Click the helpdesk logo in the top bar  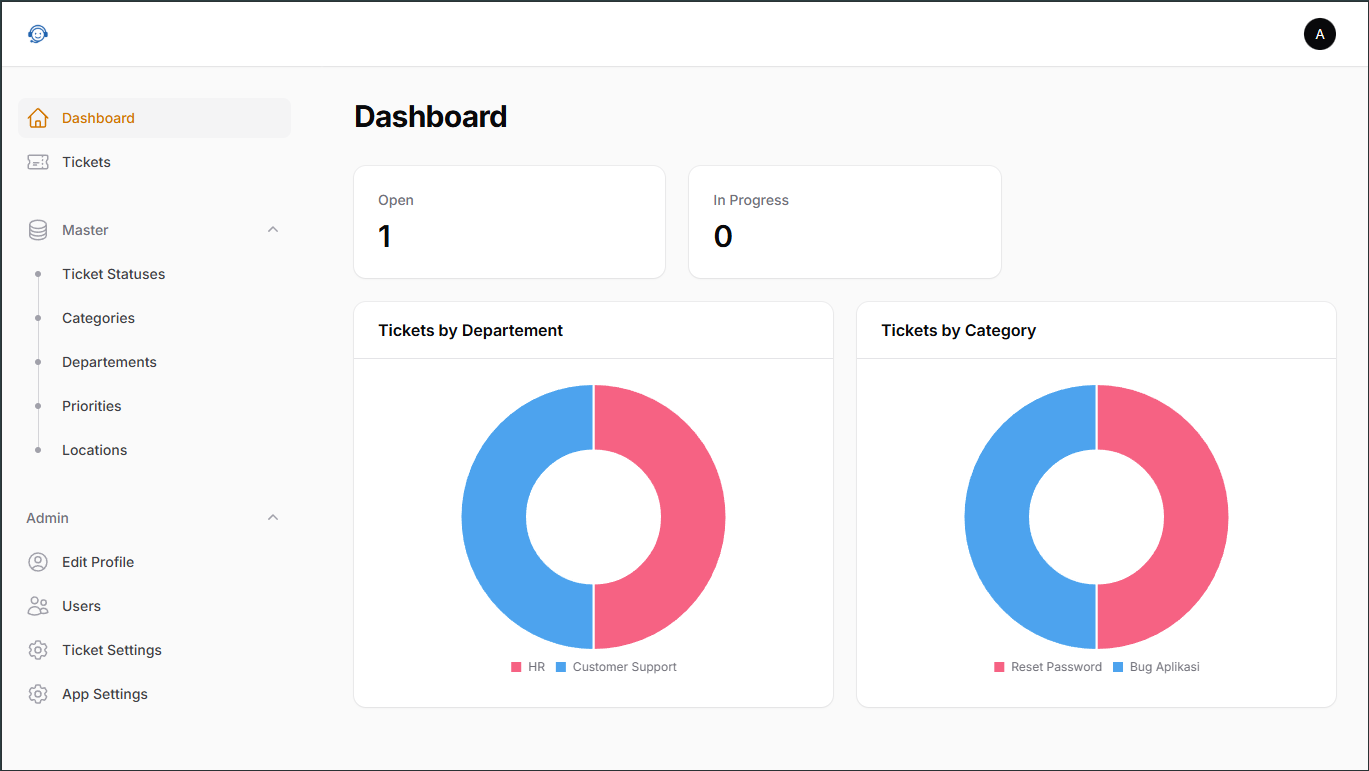(37, 33)
